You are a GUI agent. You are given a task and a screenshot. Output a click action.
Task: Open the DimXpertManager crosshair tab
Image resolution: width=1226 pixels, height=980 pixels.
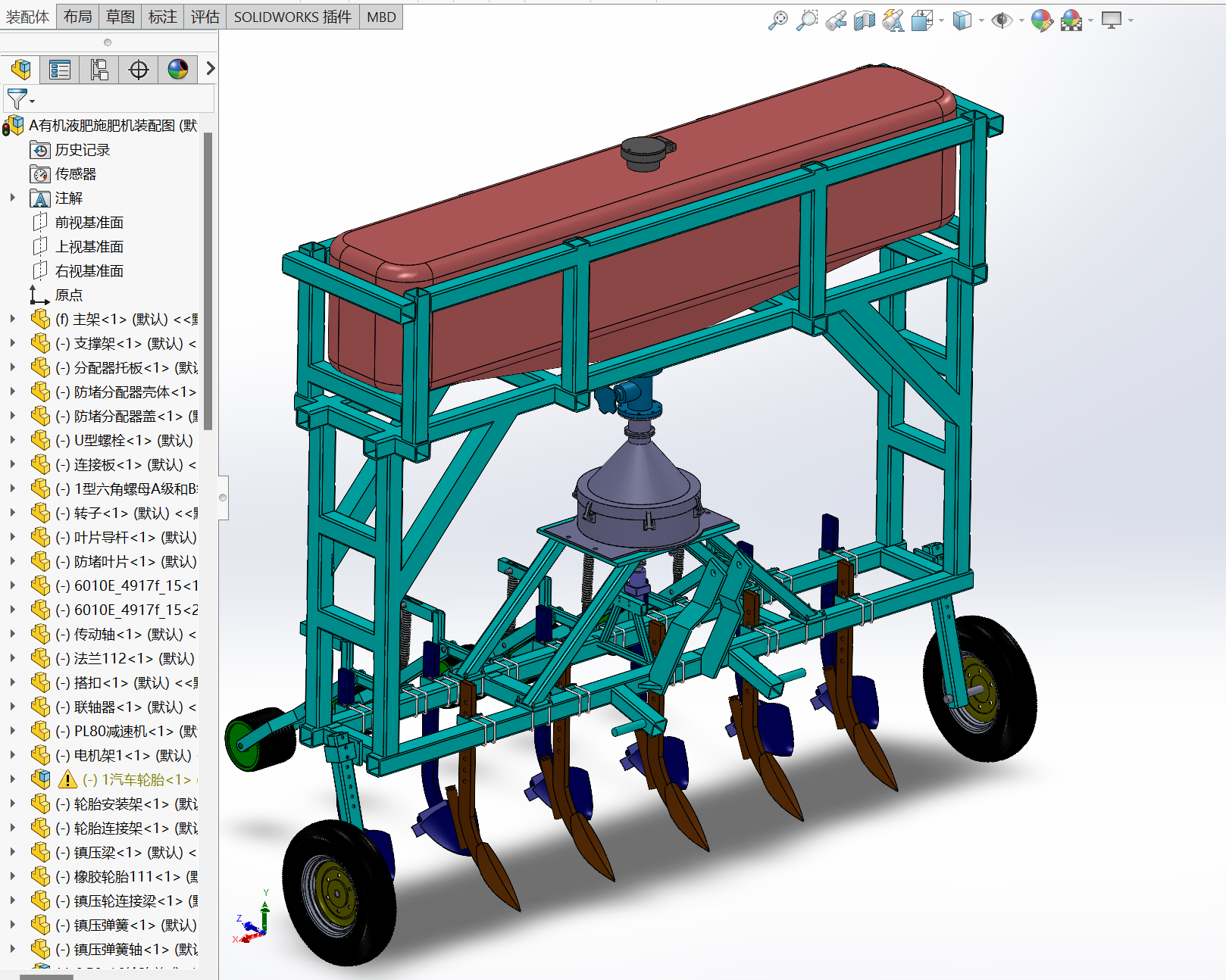pos(139,70)
